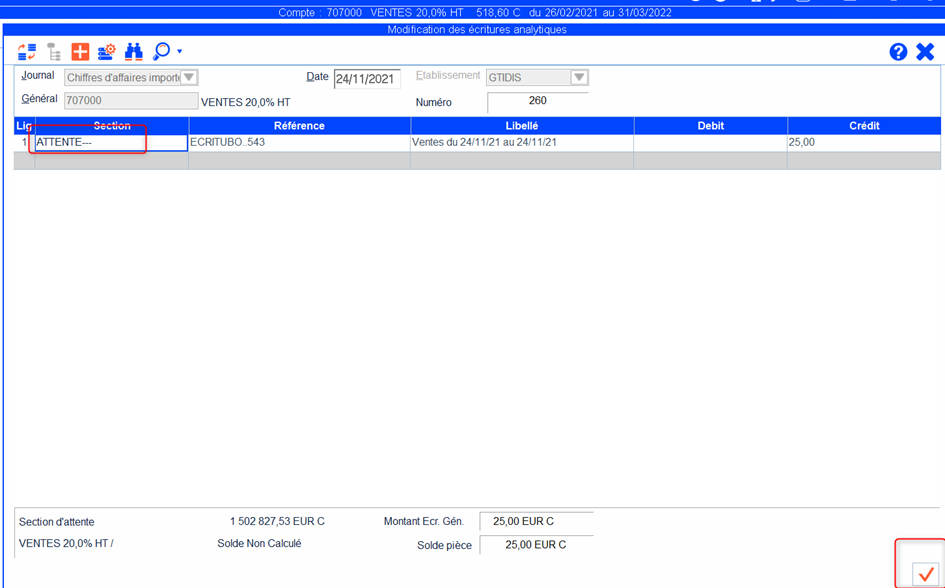The image size is (945, 588).
Task: Click the magnifying glass zoom icon
Action: tap(161, 51)
